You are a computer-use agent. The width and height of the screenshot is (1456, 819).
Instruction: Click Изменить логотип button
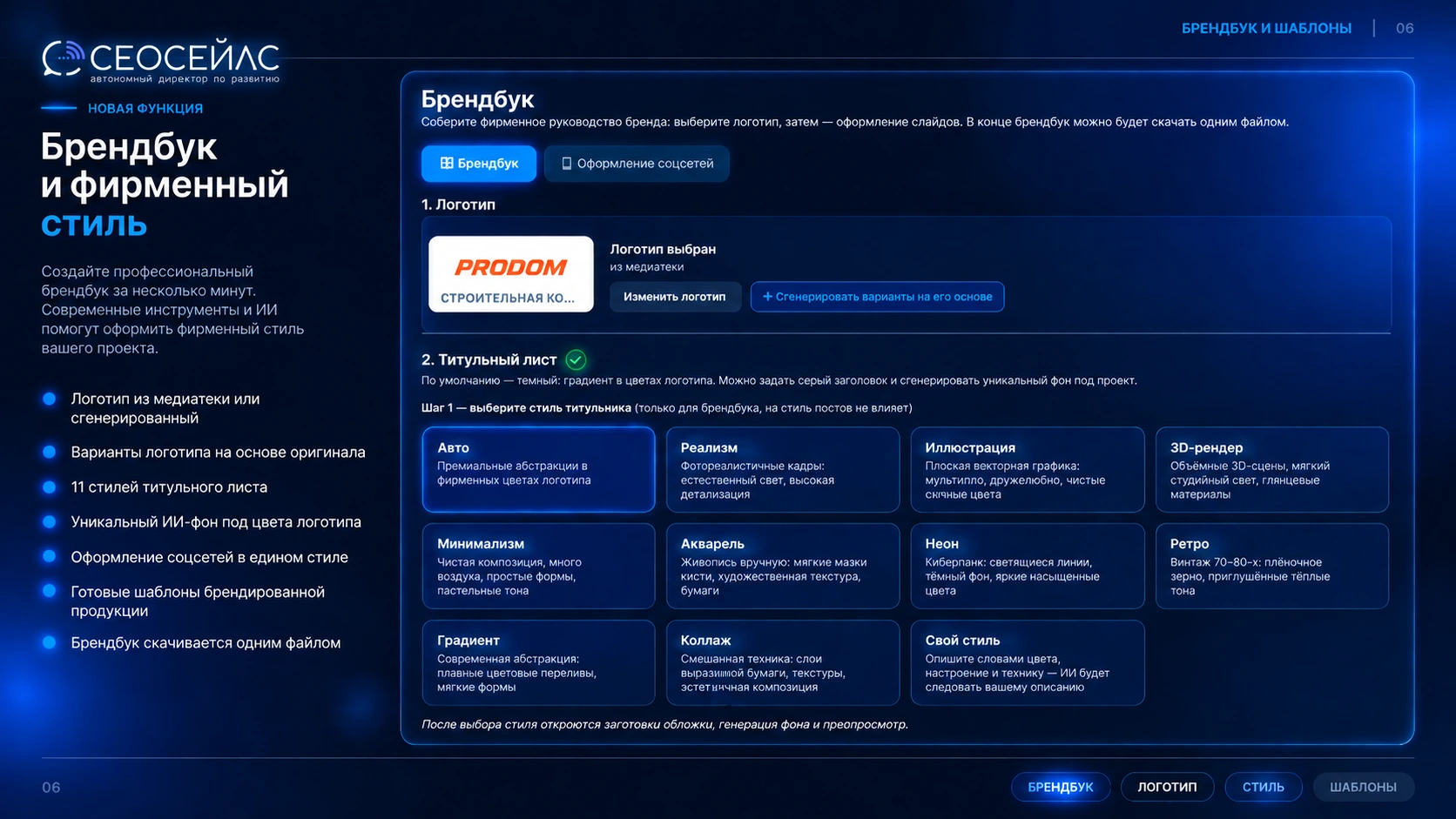tap(675, 297)
